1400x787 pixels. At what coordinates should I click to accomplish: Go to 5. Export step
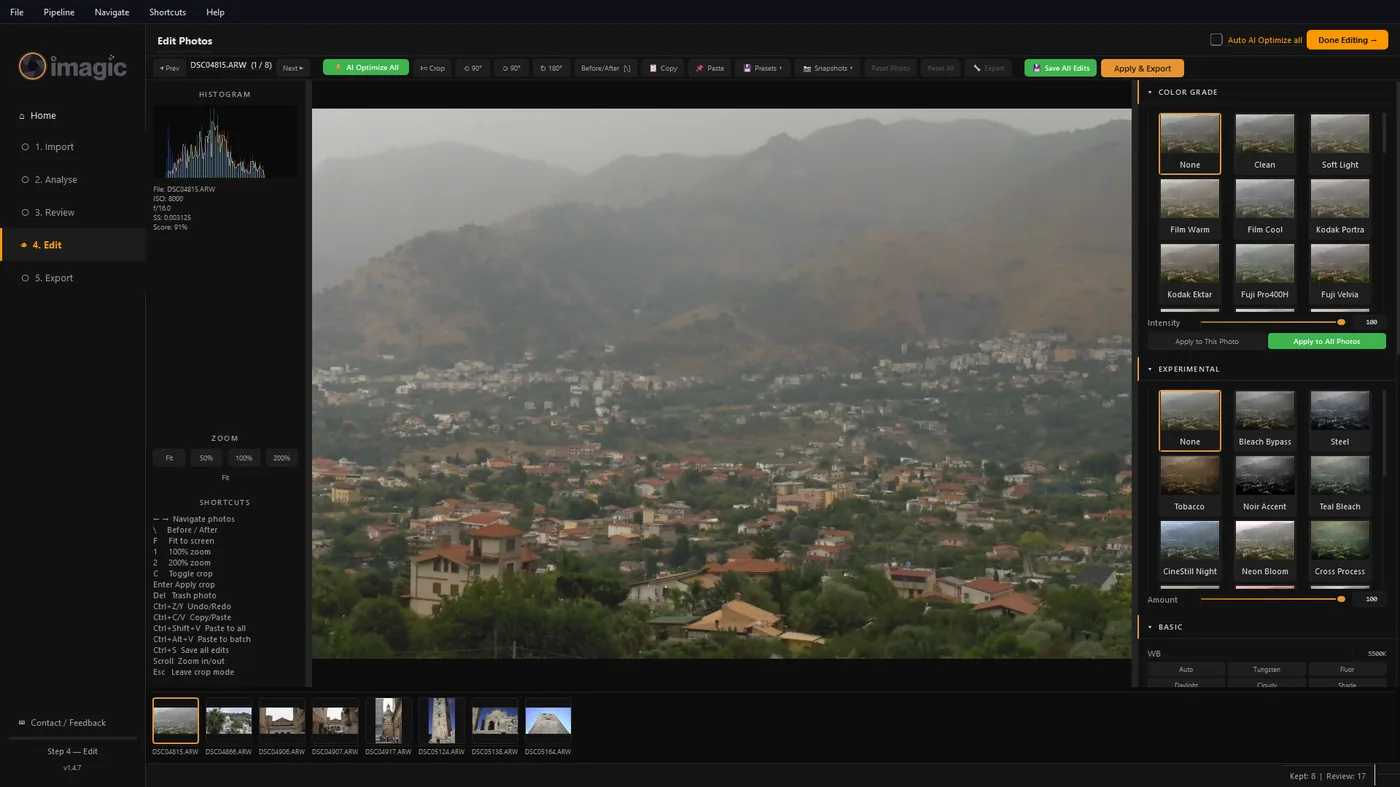pos(73,278)
